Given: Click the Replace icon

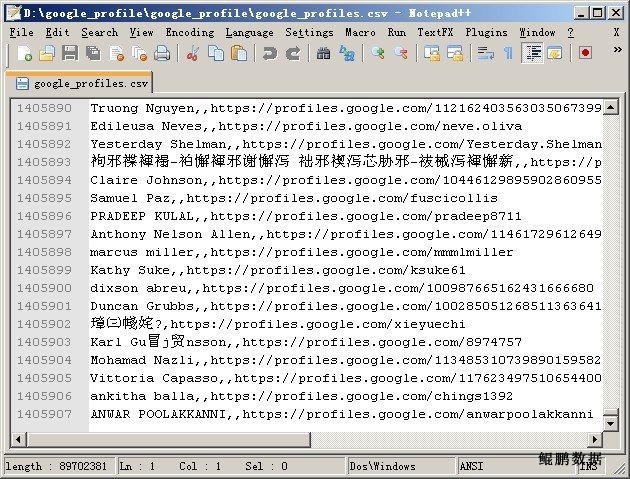Looking at the screenshot, I should pyautogui.click(x=347, y=53).
